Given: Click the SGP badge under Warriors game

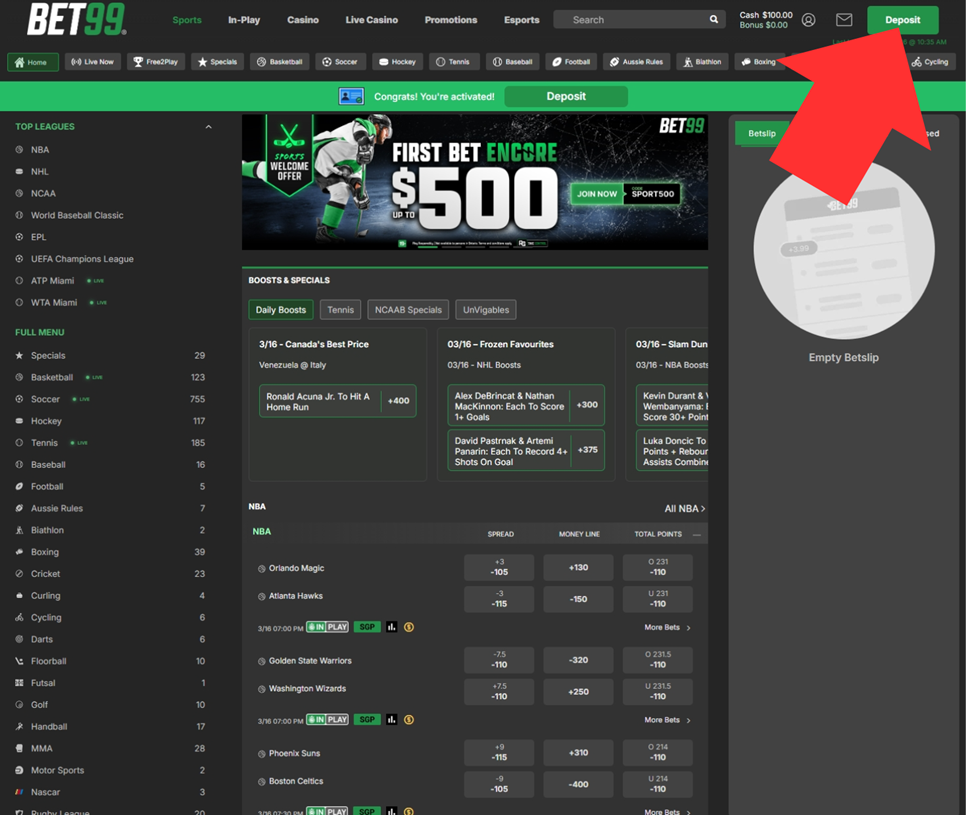Looking at the screenshot, I should click(367, 720).
